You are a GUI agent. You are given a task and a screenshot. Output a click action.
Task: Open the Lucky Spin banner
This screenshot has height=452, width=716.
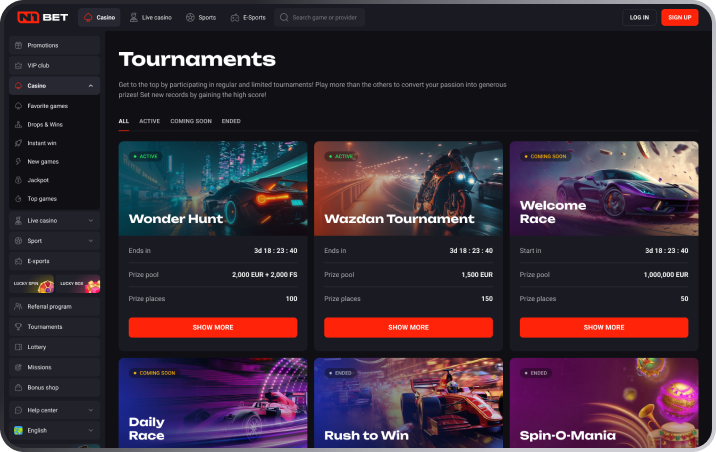tap(32, 284)
